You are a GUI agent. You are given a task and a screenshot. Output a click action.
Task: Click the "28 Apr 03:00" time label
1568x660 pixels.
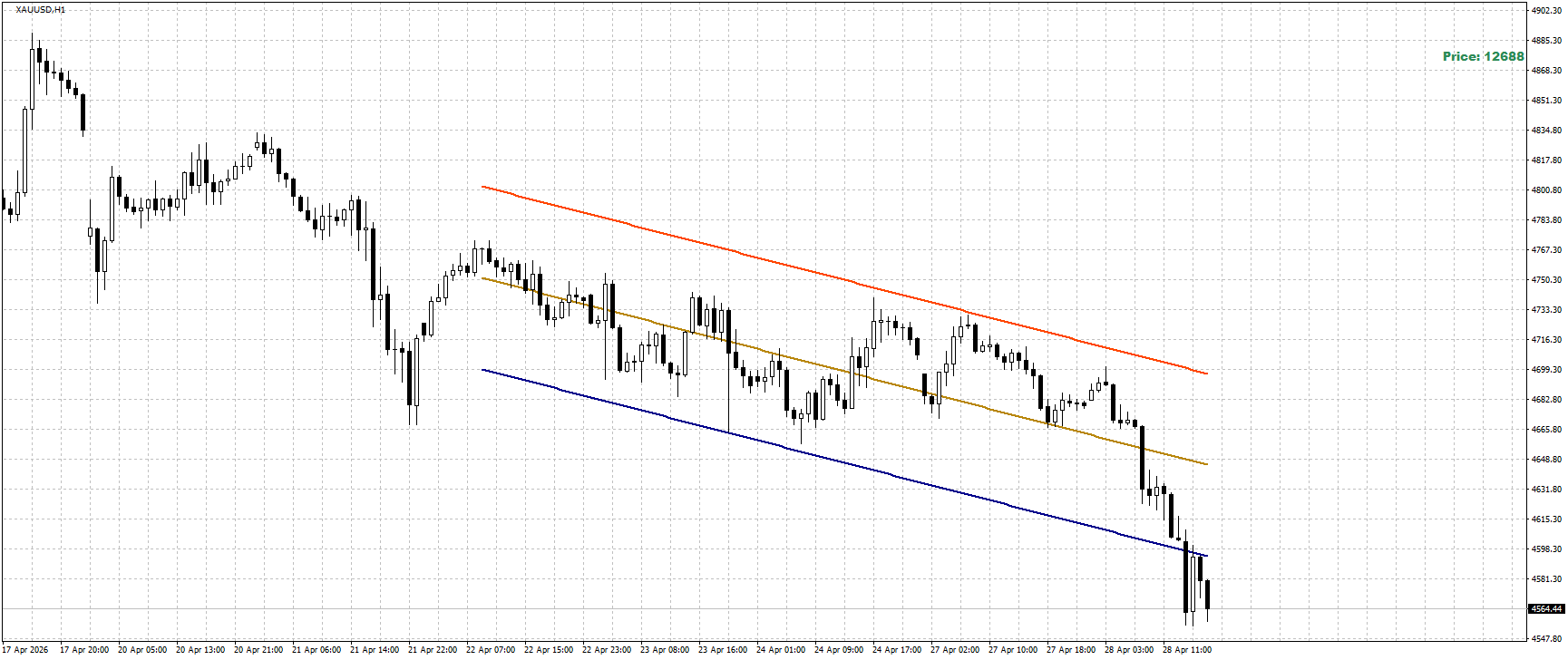click(1129, 650)
